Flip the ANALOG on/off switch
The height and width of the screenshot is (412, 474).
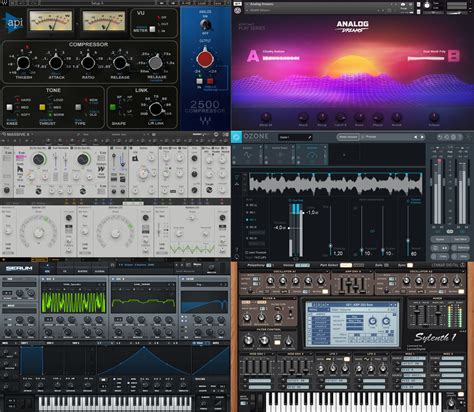coord(205,25)
